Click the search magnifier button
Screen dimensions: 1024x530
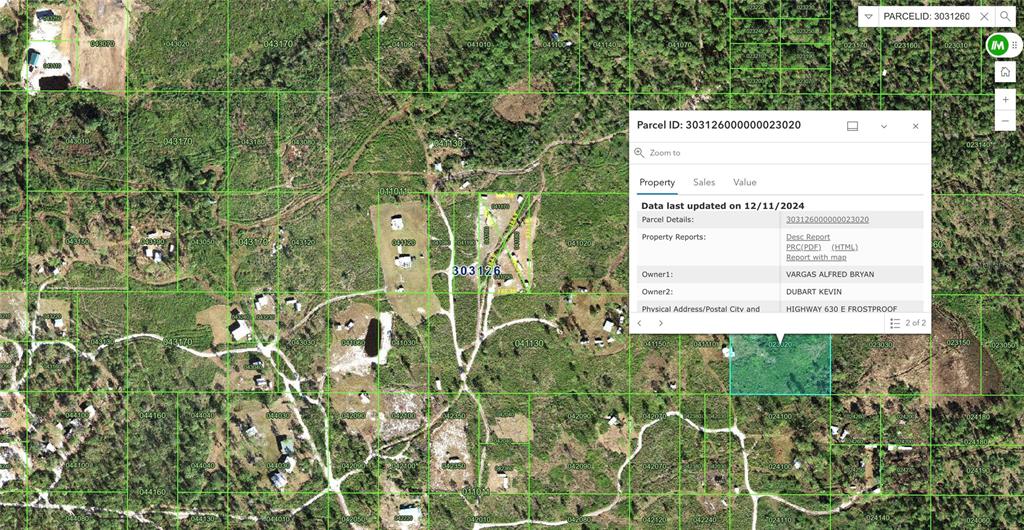click(x=1005, y=16)
